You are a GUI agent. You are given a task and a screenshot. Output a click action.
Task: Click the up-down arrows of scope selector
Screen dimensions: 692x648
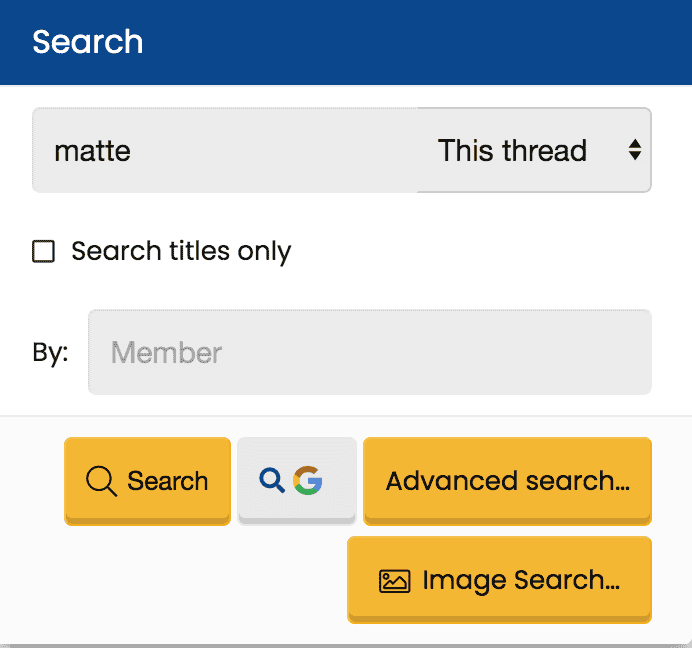[635, 150]
